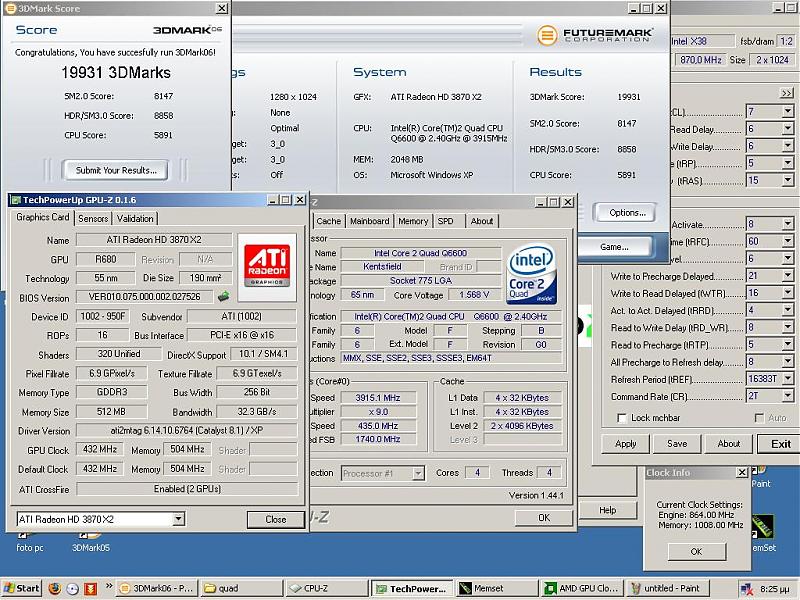Image resolution: width=800 pixels, height=600 pixels.
Task: Switch to 'untitled - Paint' taskbar button
Action: [x=667, y=588]
